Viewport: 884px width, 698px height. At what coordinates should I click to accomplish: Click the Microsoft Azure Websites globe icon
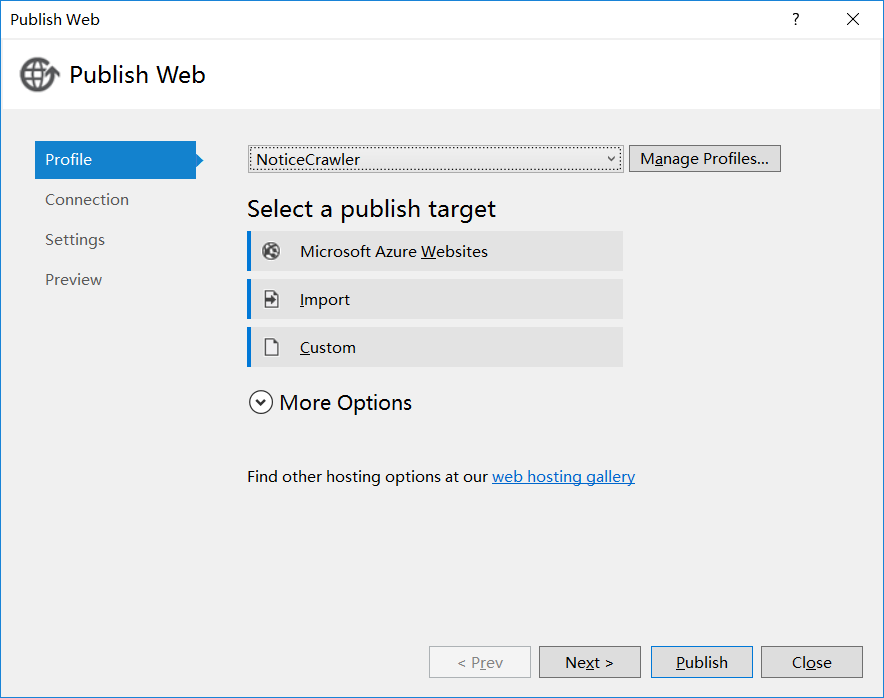(271, 251)
